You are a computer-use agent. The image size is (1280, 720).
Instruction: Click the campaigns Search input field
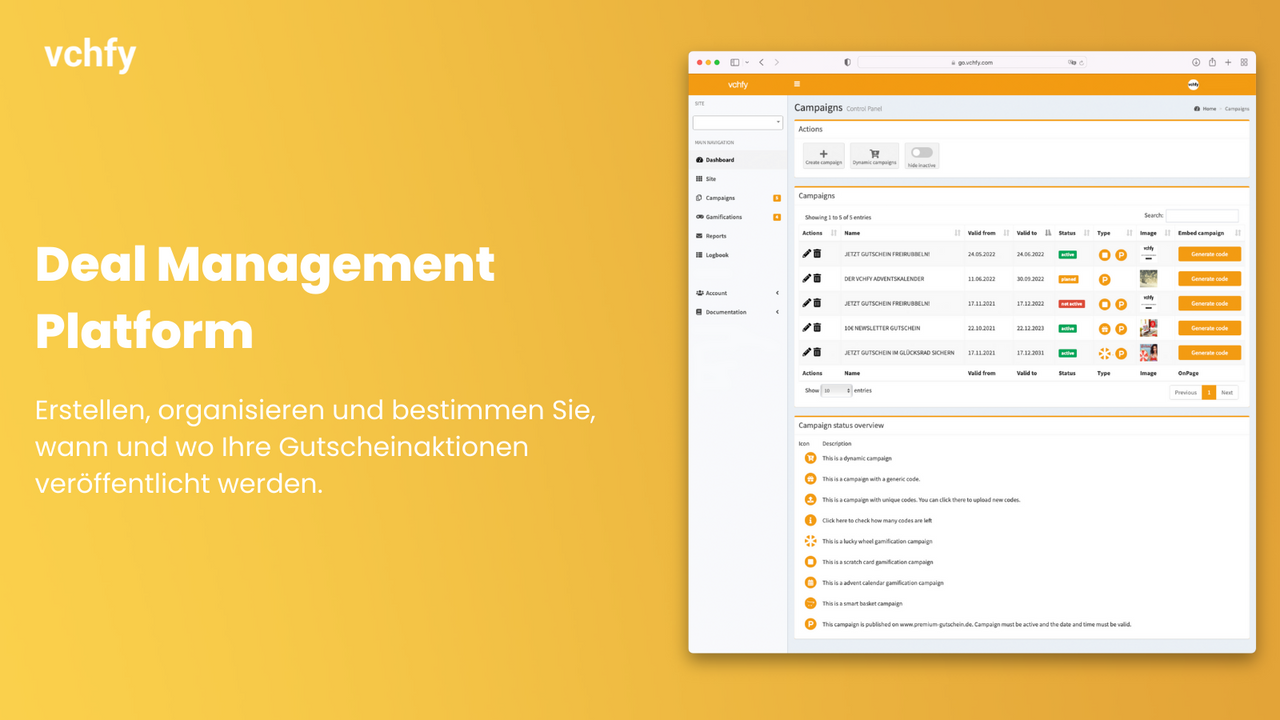point(1202,215)
